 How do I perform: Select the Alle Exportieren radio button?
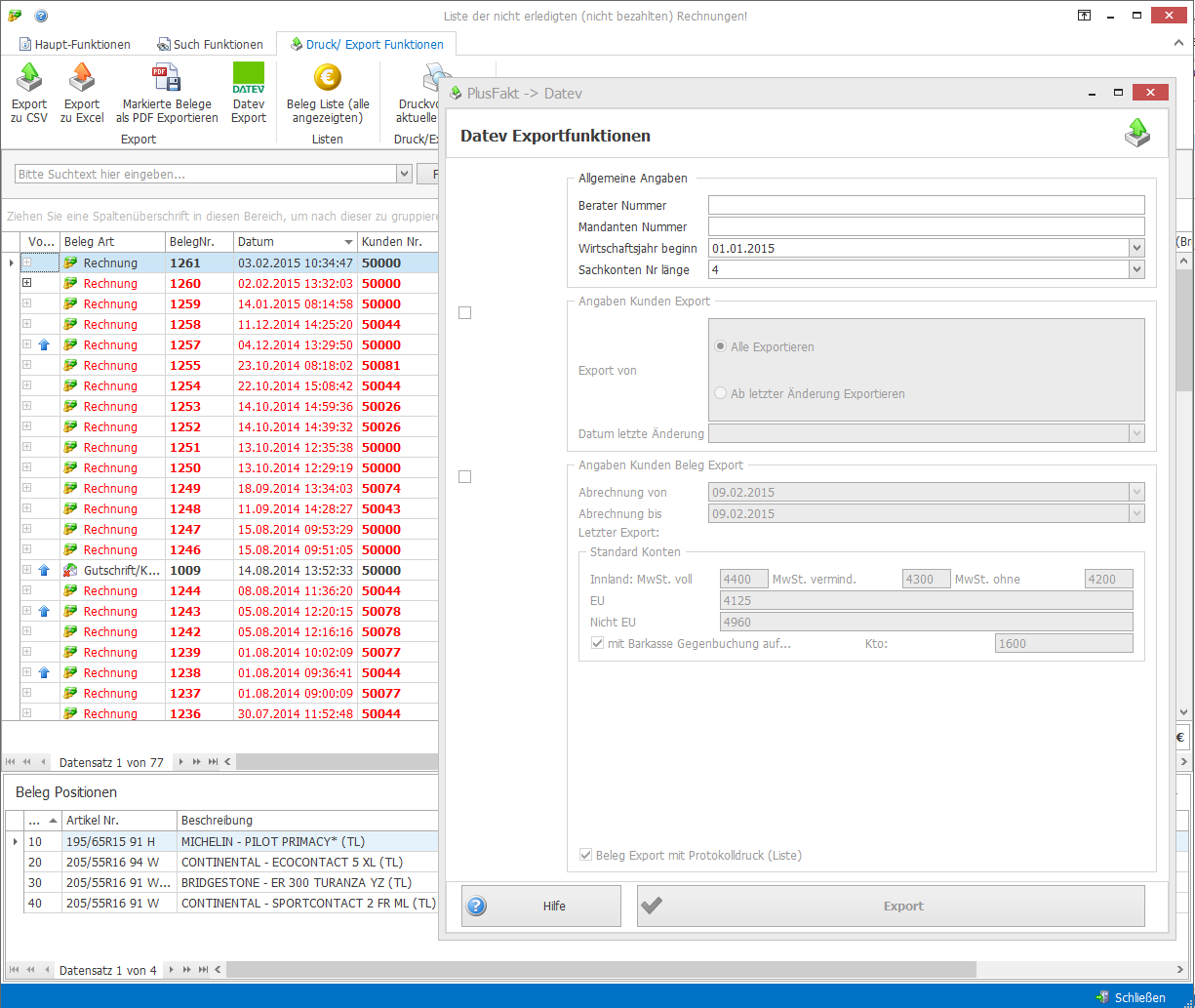[721, 346]
